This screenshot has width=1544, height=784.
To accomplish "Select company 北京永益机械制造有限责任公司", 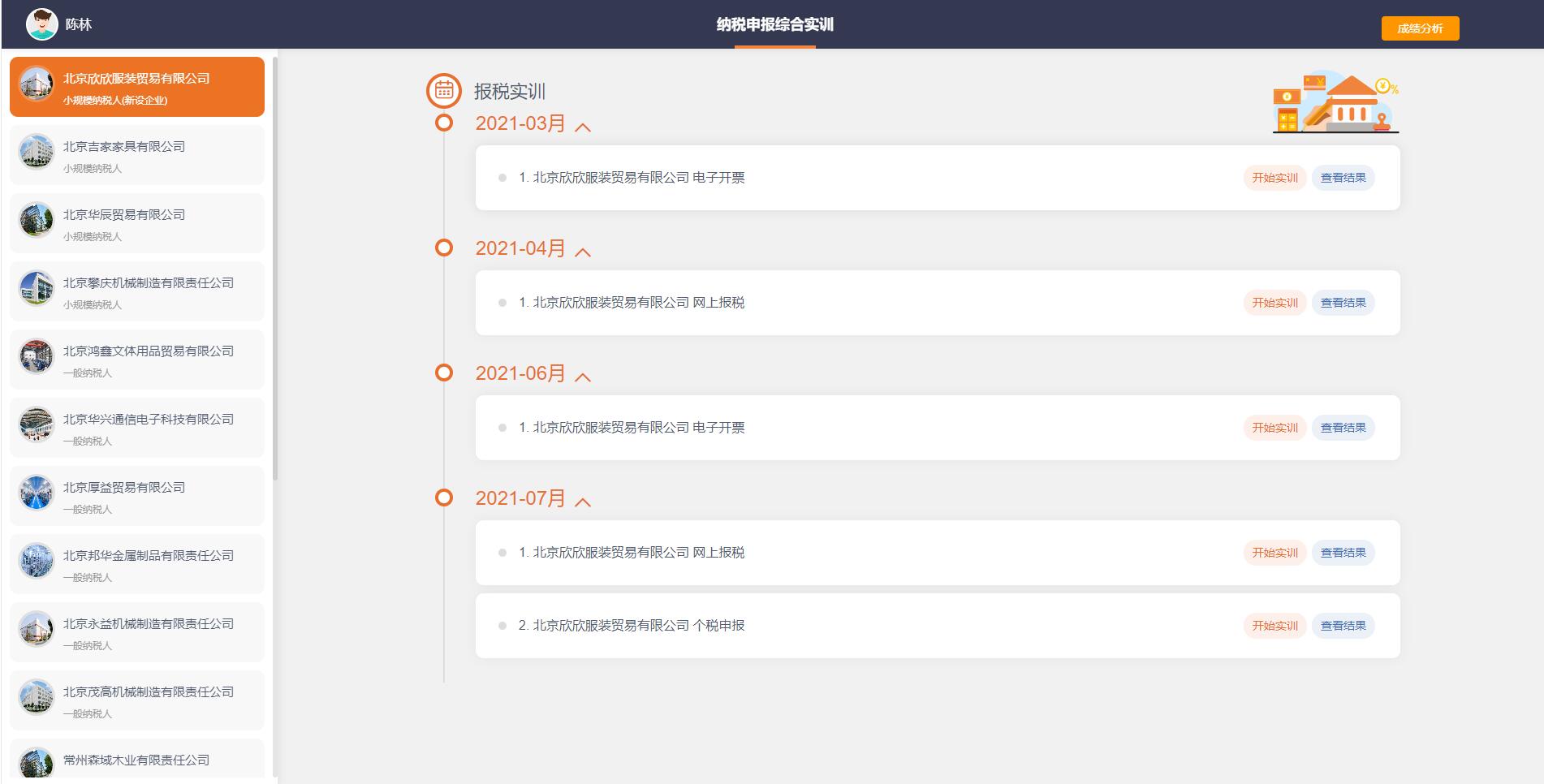I will (137, 632).
